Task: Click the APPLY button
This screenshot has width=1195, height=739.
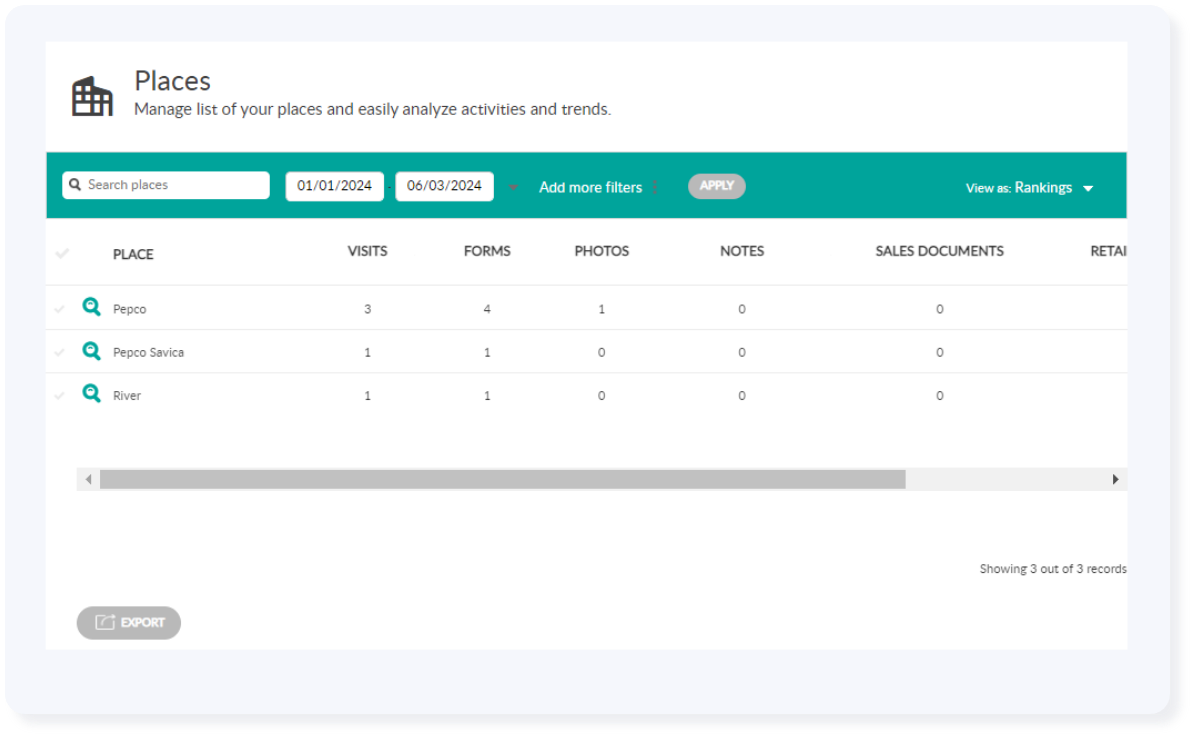Action: [x=716, y=186]
